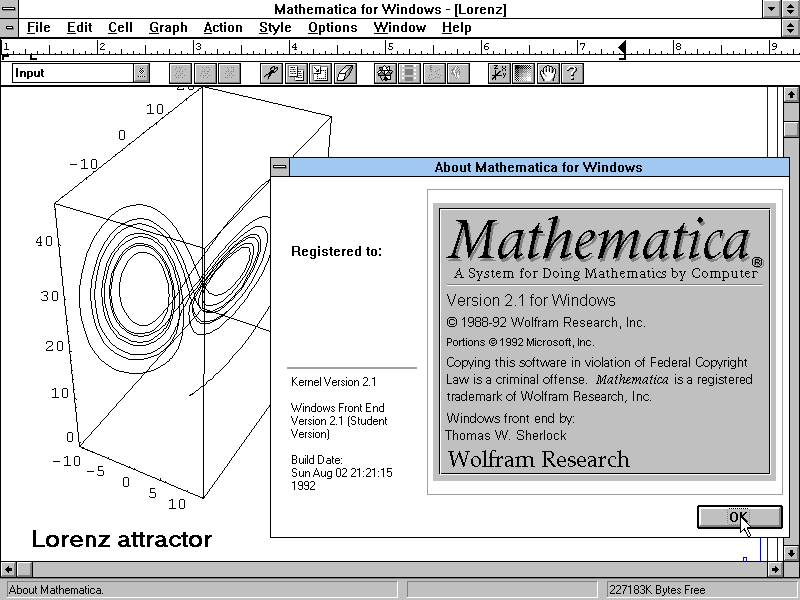Click the question mark help icon

(x=572, y=73)
